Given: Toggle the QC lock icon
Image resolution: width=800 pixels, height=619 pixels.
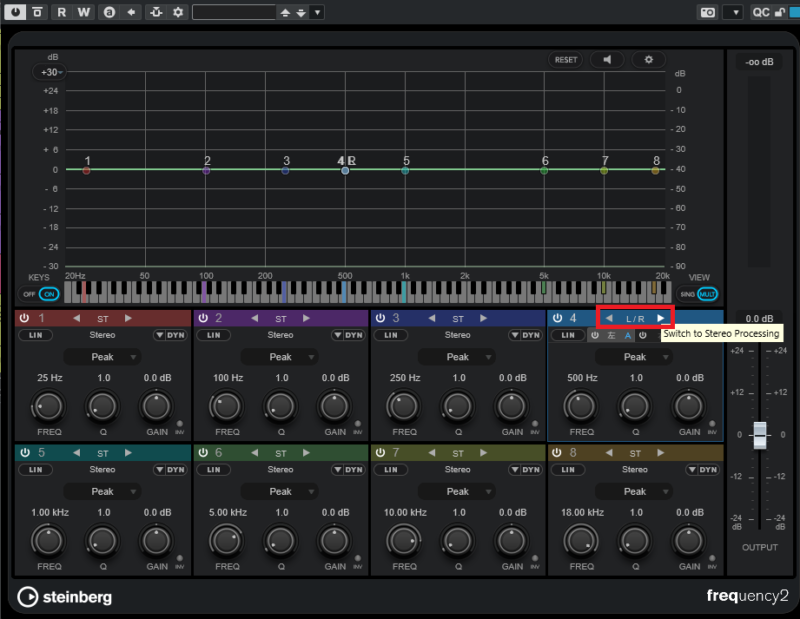Looking at the screenshot, I should [780, 12].
